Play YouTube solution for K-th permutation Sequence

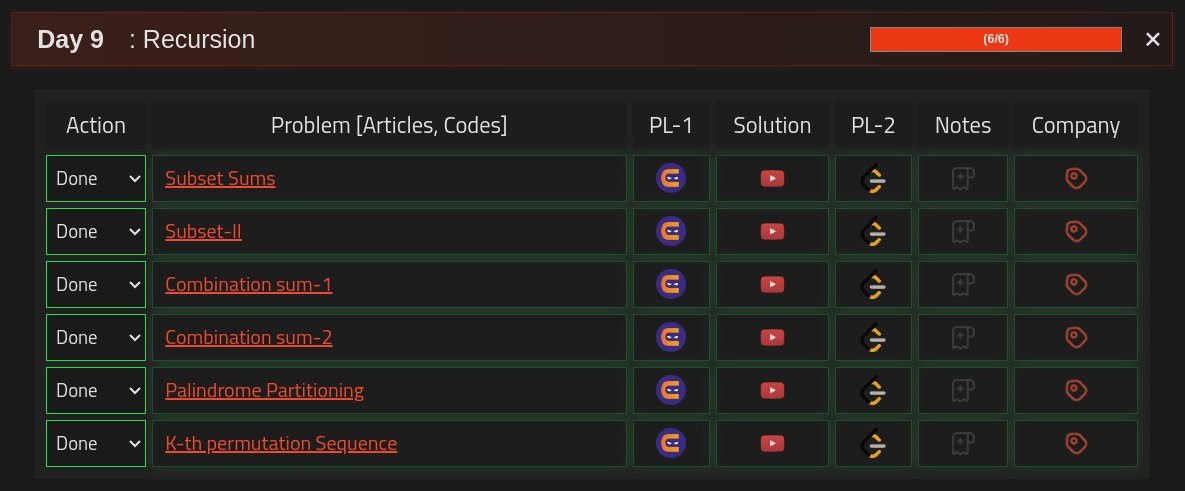[x=772, y=443]
